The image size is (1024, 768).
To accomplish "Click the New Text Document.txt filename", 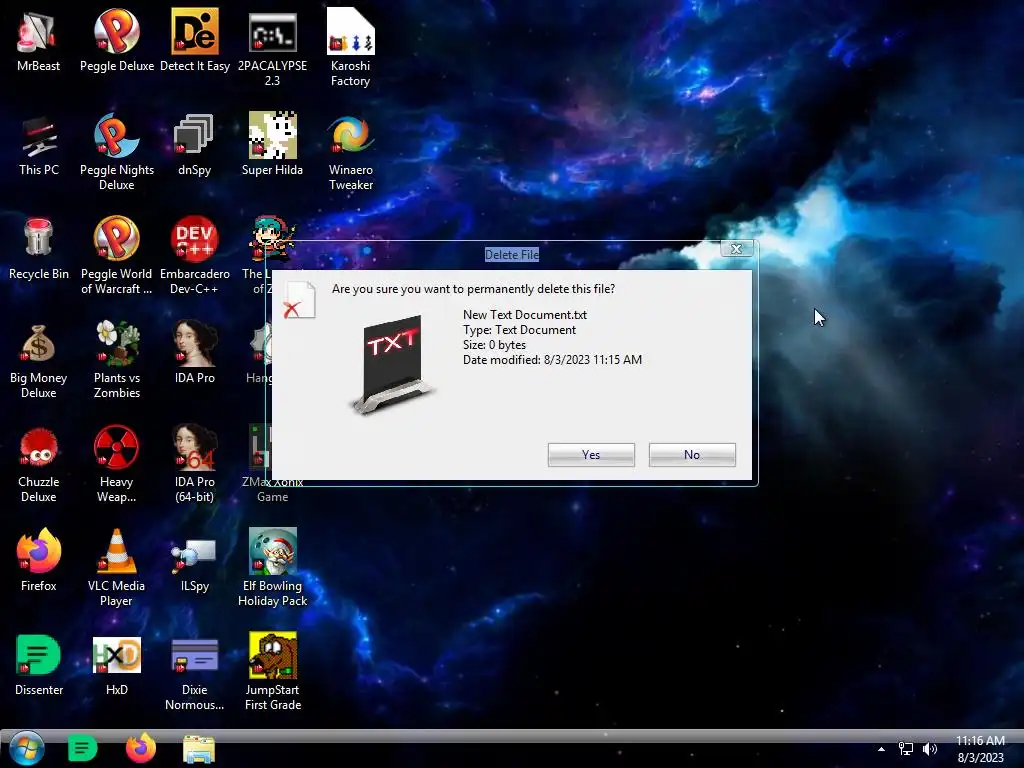I will point(525,315).
